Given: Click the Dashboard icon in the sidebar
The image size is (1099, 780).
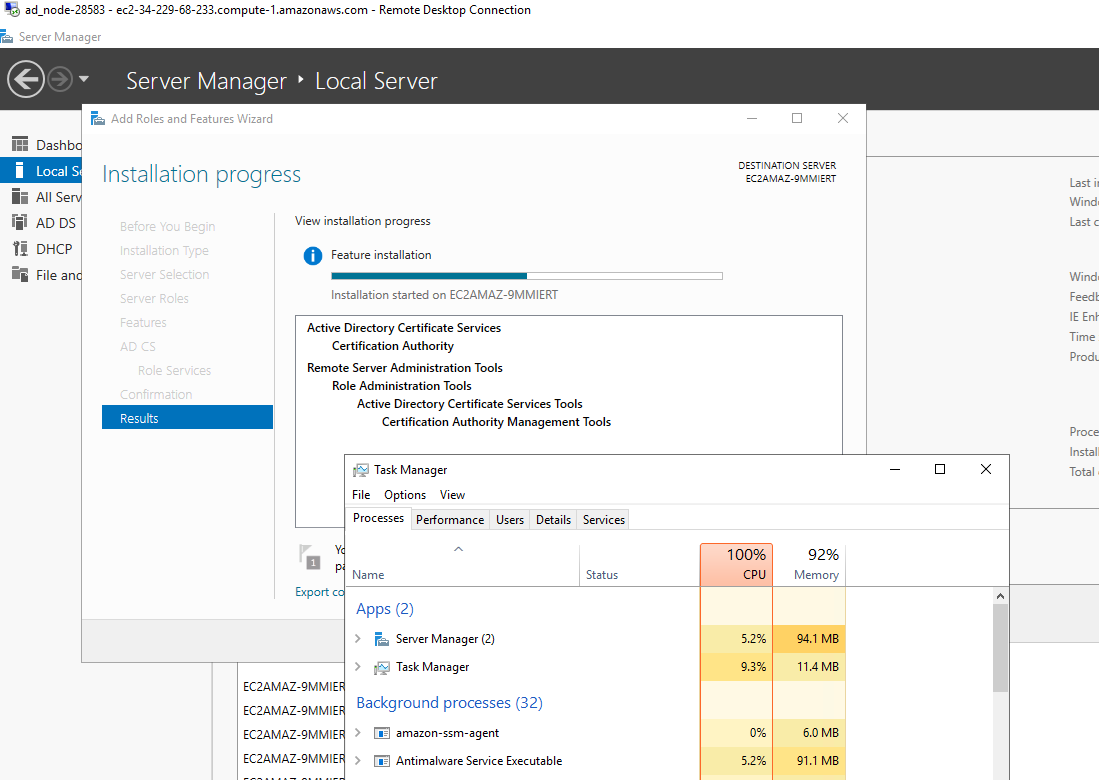Looking at the screenshot, I should pyautogui.click(x=20, y=144).
